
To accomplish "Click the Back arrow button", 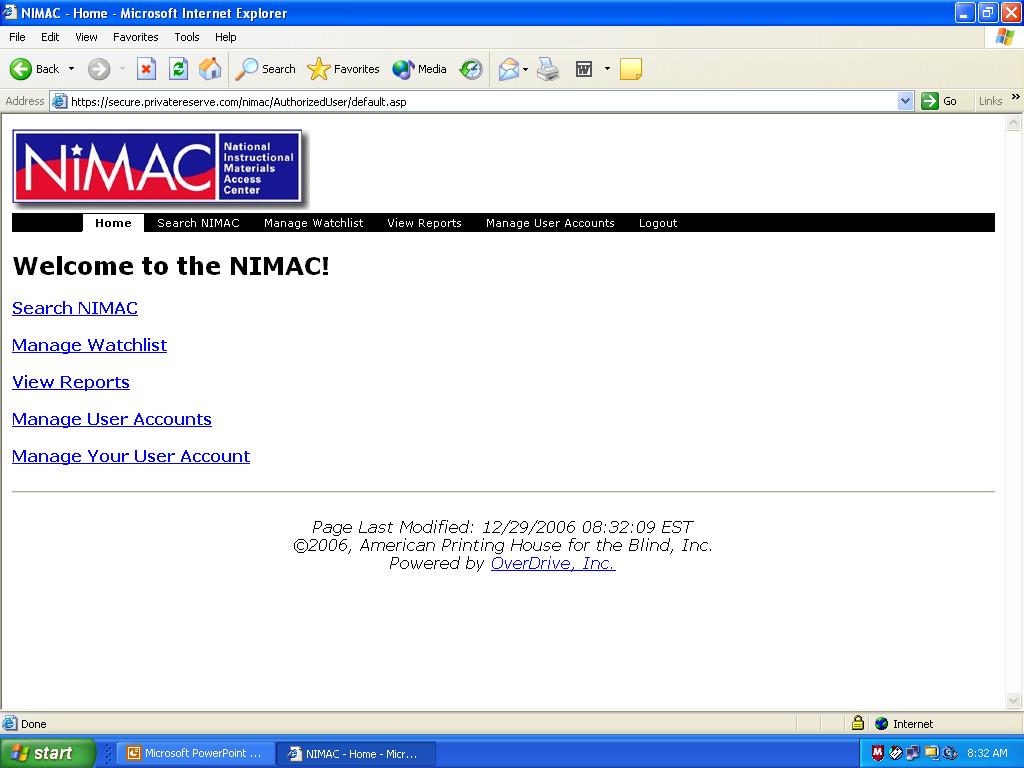I will coord(34,69).
